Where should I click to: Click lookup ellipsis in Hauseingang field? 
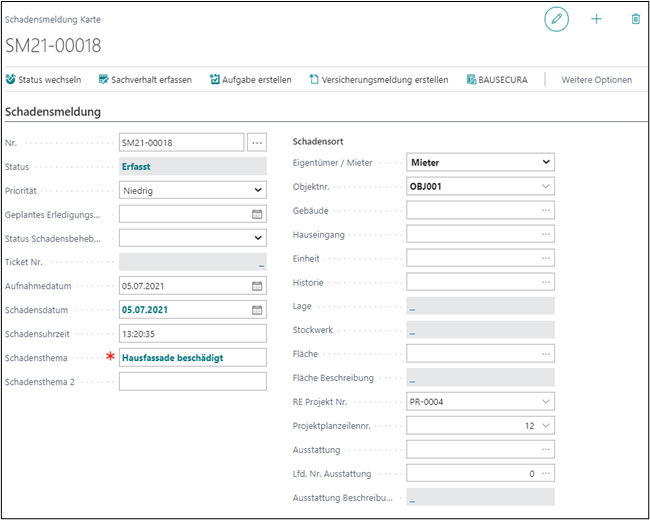tap(545, 234)
